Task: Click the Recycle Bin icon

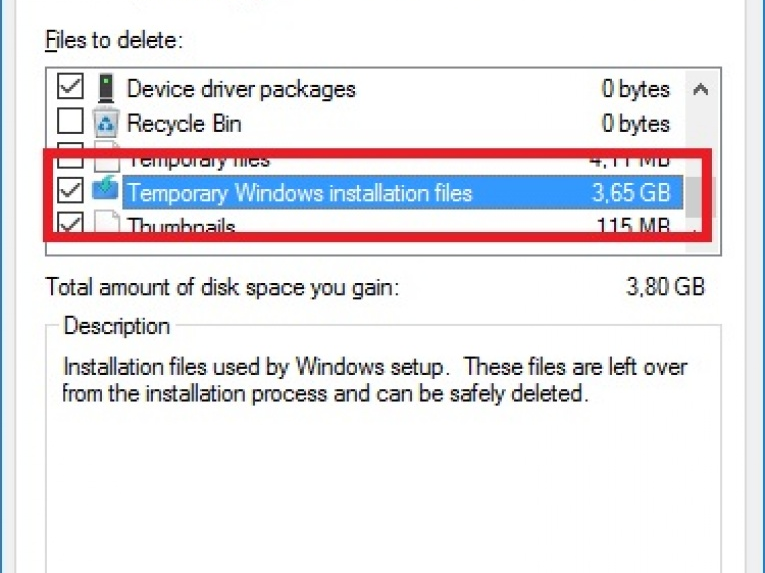Action: [105, 124]
